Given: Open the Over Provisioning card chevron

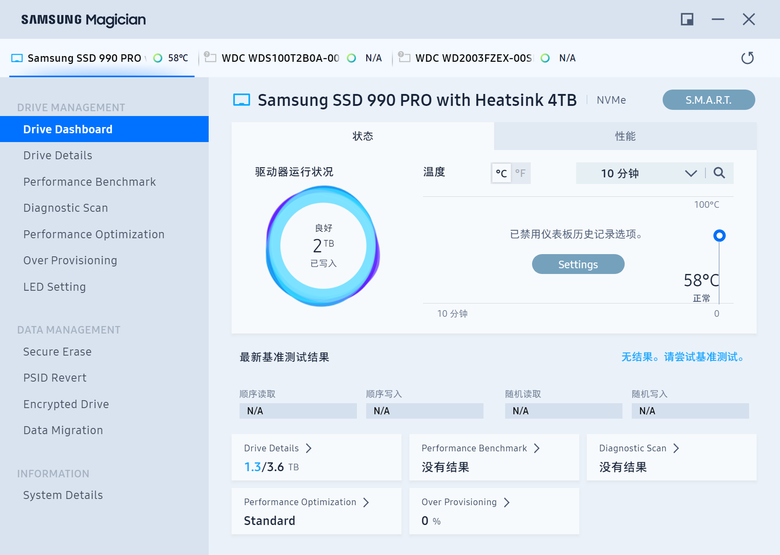Looking at the screenshot, I should click(506, 502).
